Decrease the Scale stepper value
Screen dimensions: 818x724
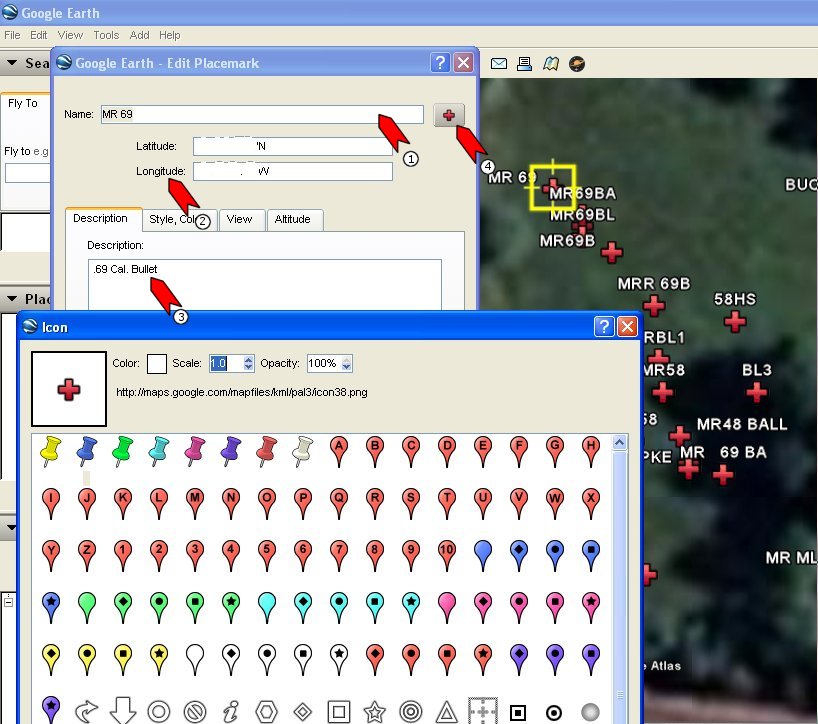tap(248, 367)
